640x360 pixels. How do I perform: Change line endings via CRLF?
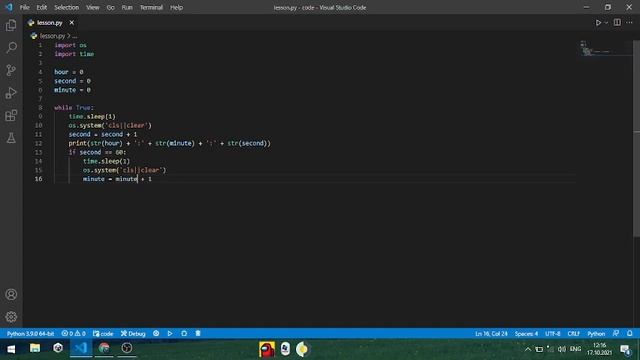573,333
